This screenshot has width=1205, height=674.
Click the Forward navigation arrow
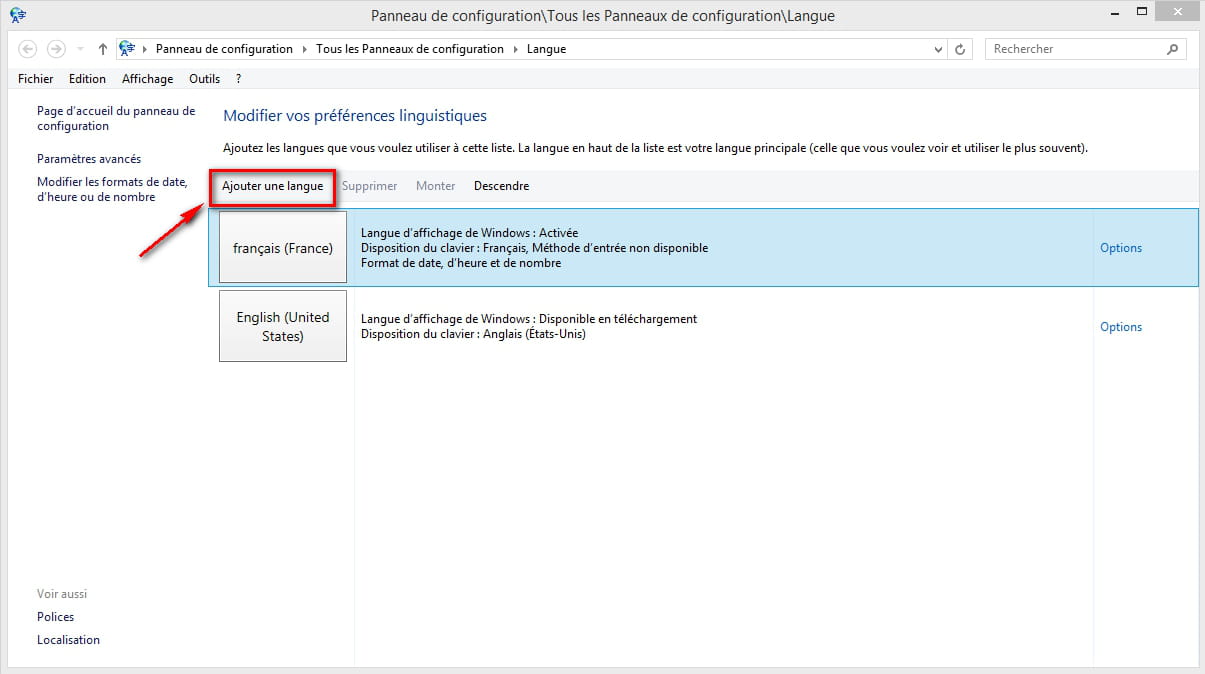point(56,49)
